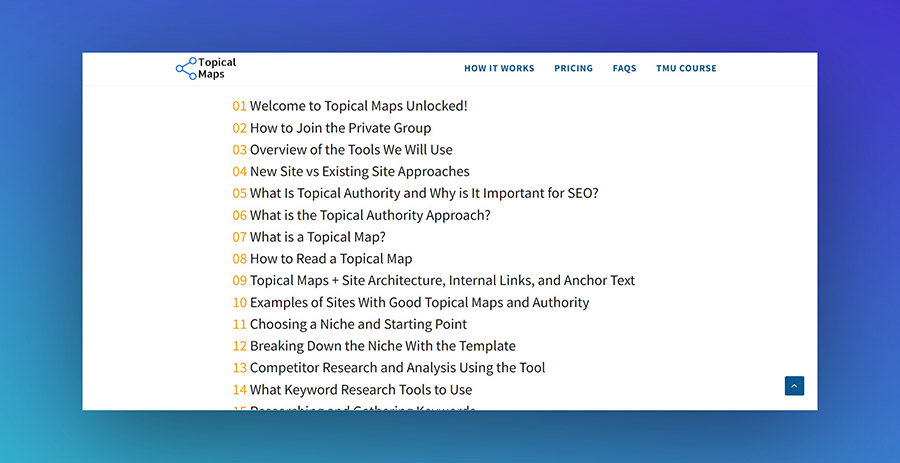Open the TMU COURSE menu item
This screenshot has height=463, width=900.
(686, 68)
